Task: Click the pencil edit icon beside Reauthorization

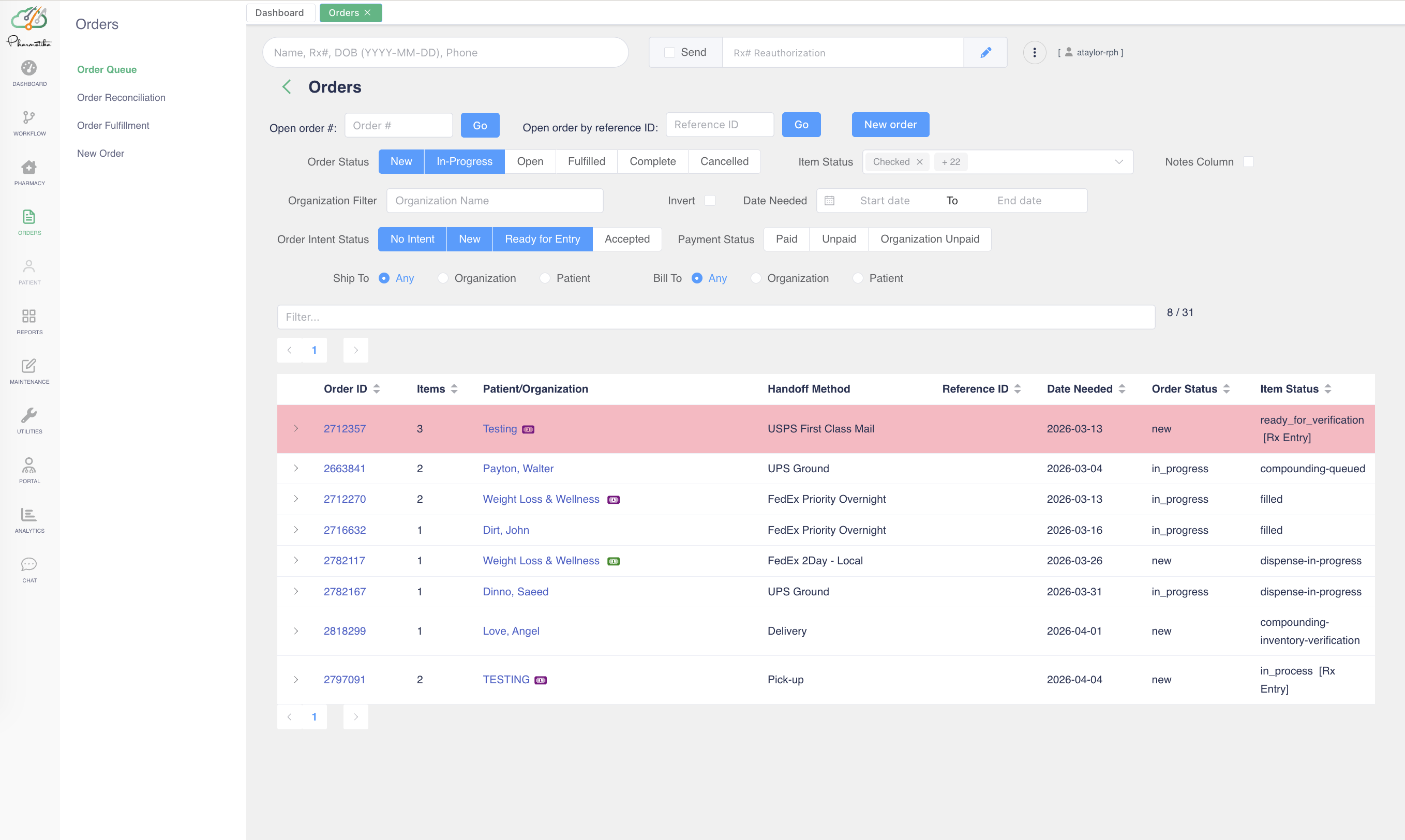Action: pos(985,53)
